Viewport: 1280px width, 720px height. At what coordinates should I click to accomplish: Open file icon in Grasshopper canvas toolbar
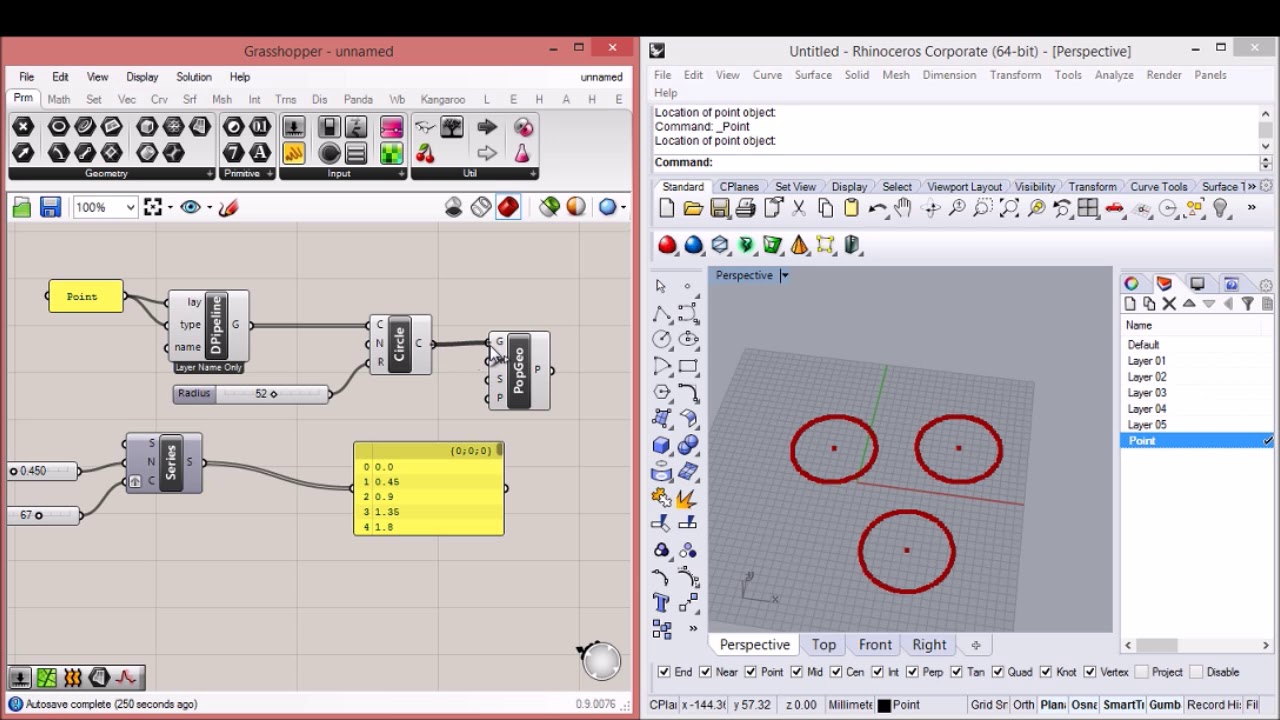tap(21, 207)
